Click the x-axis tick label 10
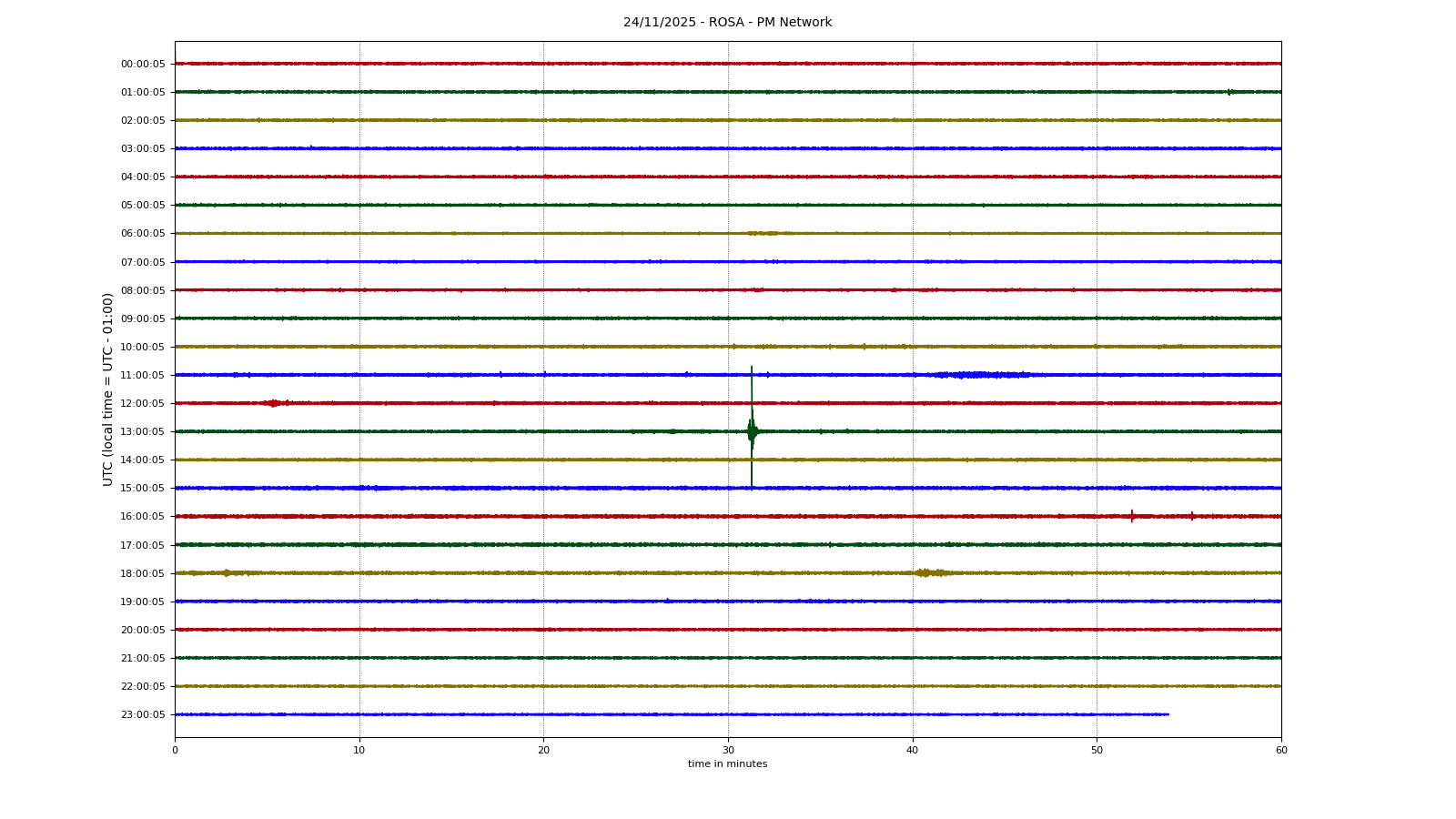The width and height of the screenshot is (1456, 819). point(359,751)
